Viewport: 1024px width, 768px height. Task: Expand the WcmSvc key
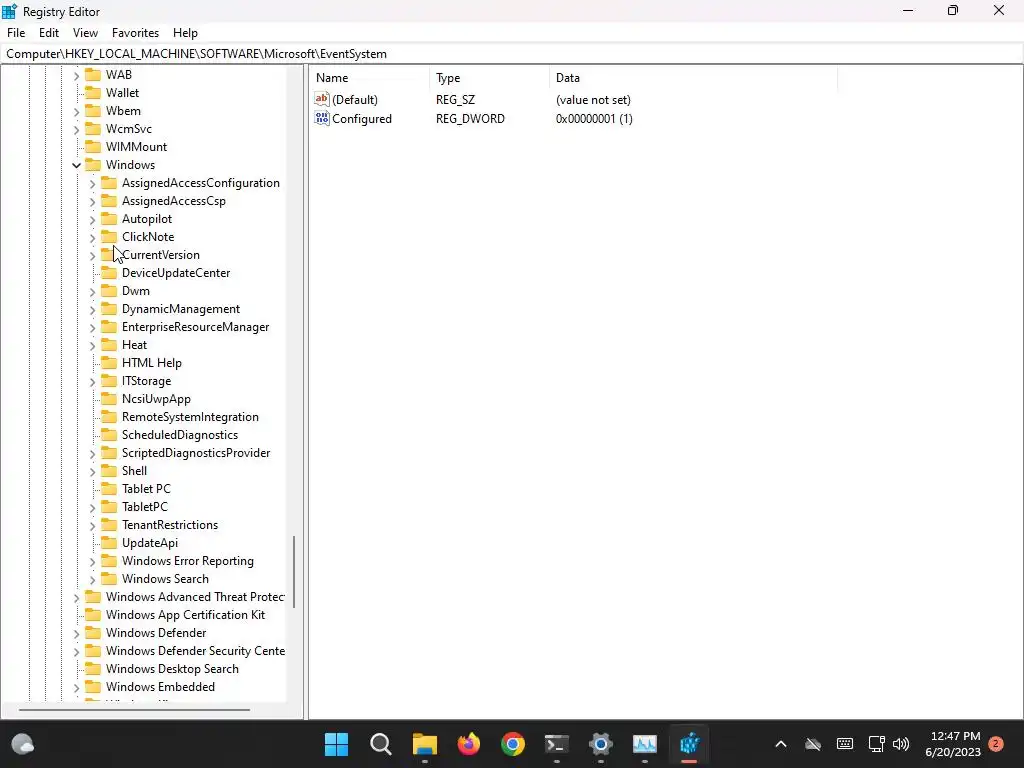[76, 129]
